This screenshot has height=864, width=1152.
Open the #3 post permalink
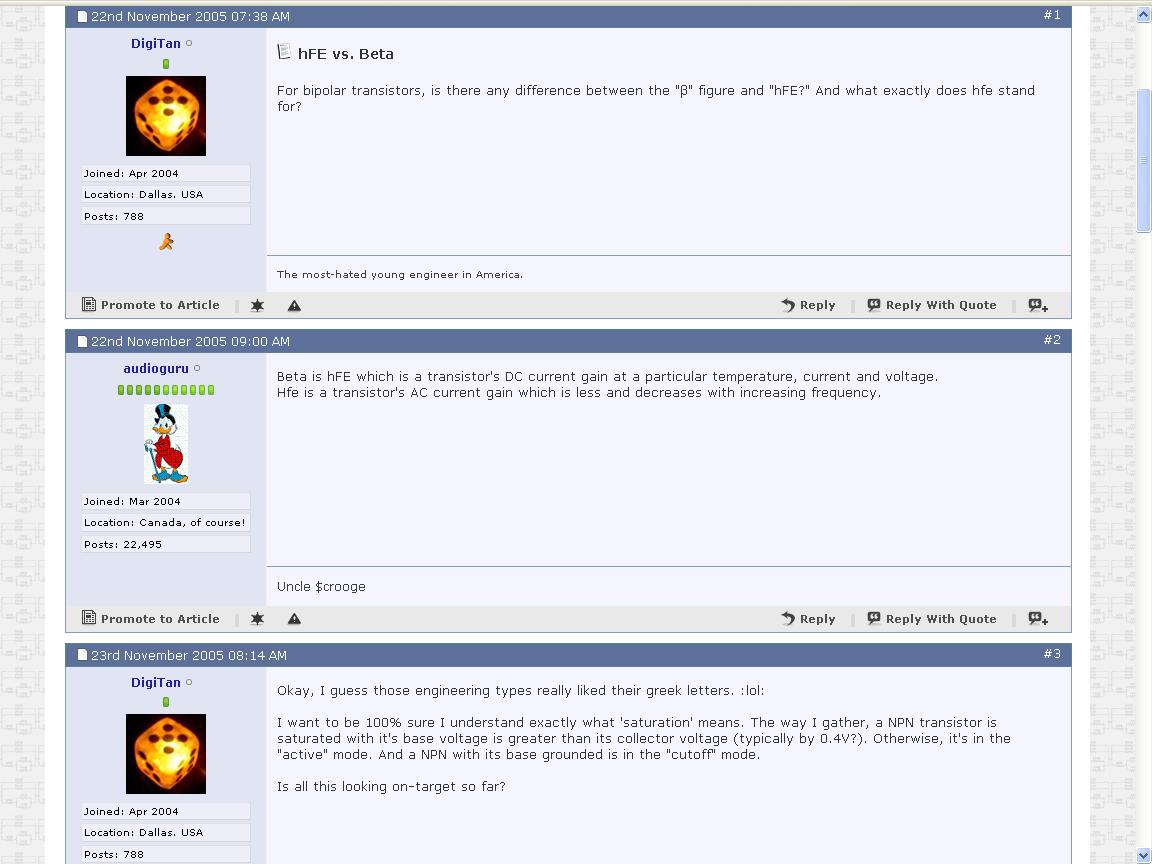[1052, 653]
